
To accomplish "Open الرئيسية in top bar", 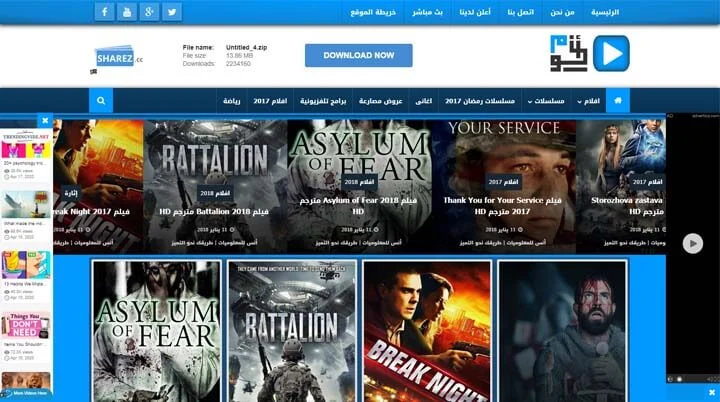I will point(605,12).
